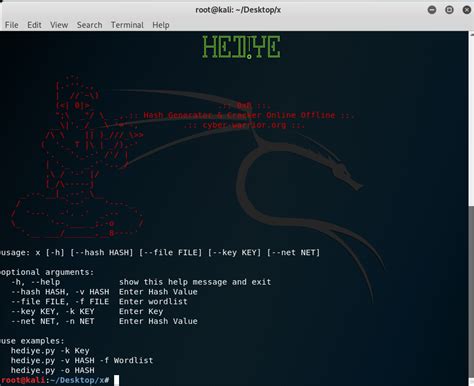Open the Edit menu
The height and width of the screenshot is (386, 474).
pyautogui.click(x=34, y=25)
